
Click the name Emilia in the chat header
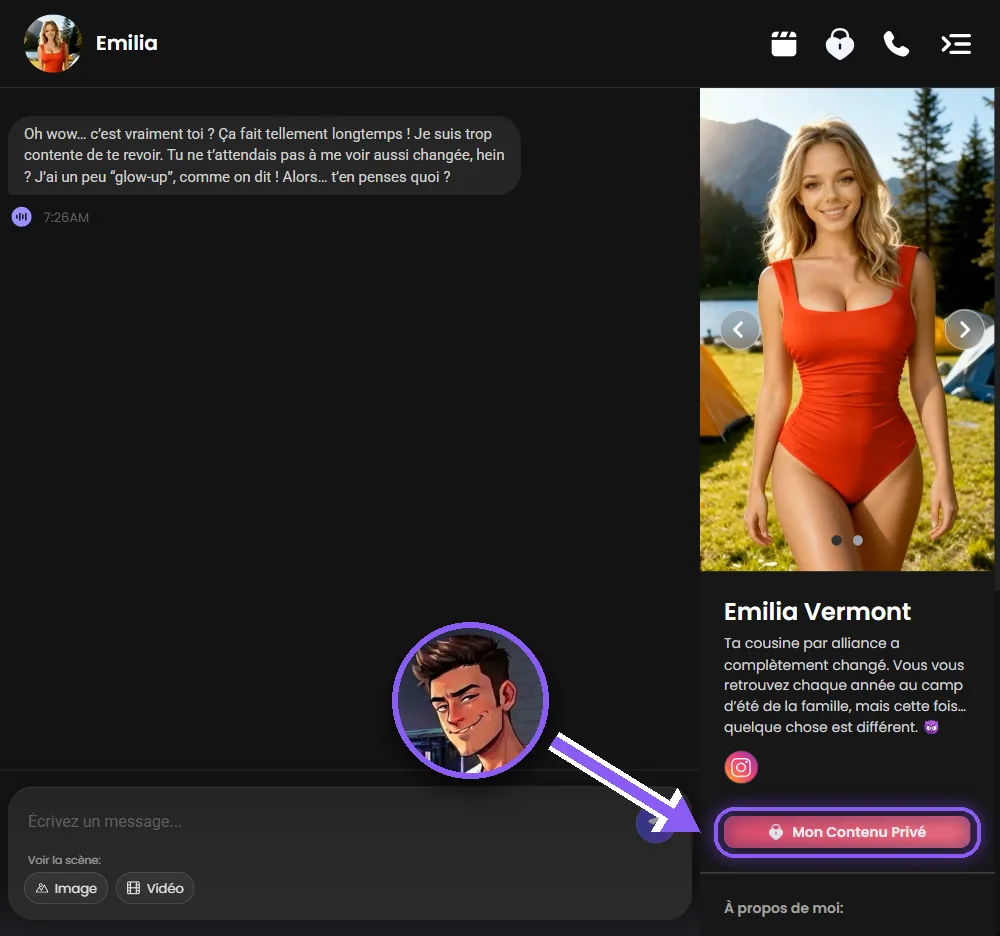[126, 43]
